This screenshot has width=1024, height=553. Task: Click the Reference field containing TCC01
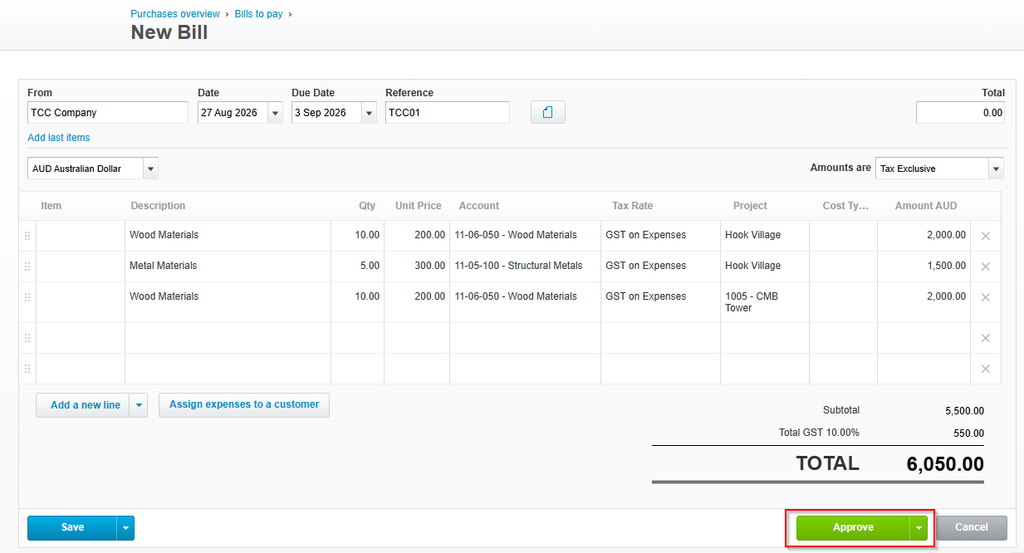click(447, 112)
